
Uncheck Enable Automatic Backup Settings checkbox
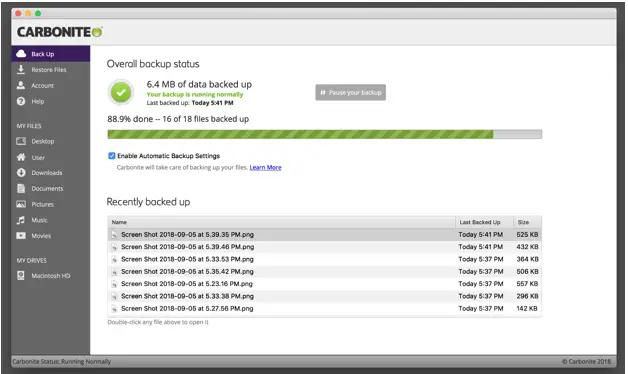[112, 156]
